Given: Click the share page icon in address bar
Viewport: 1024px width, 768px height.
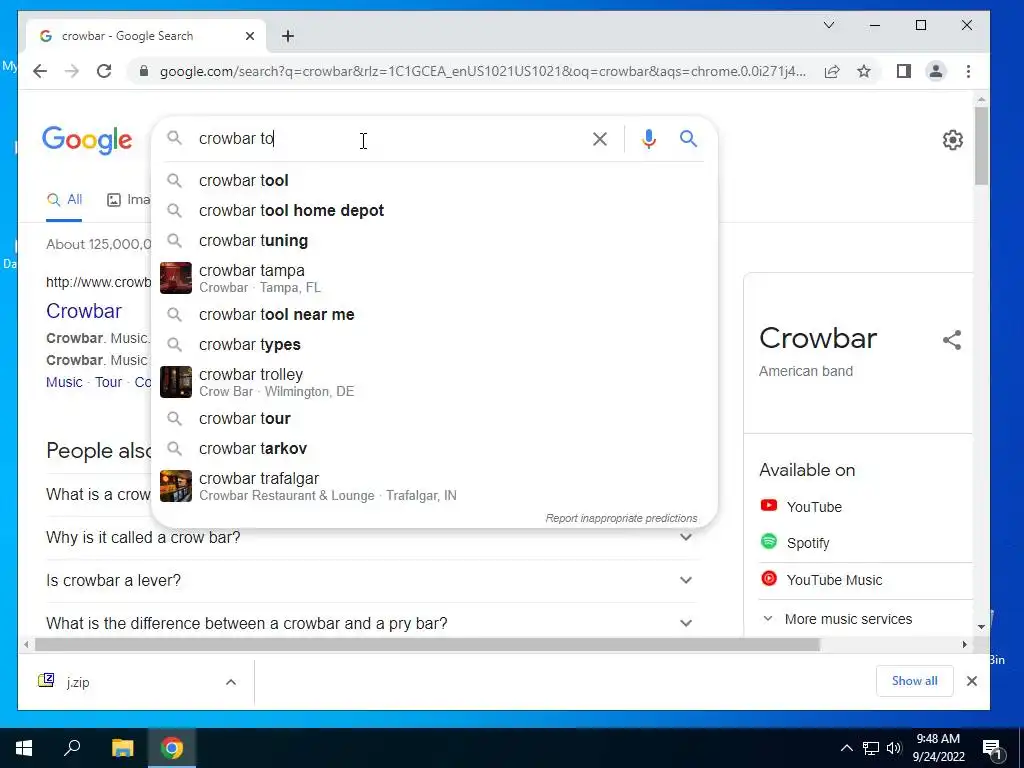Looking at the screenshot, I should pyautogui.click(x=832, y=71).
